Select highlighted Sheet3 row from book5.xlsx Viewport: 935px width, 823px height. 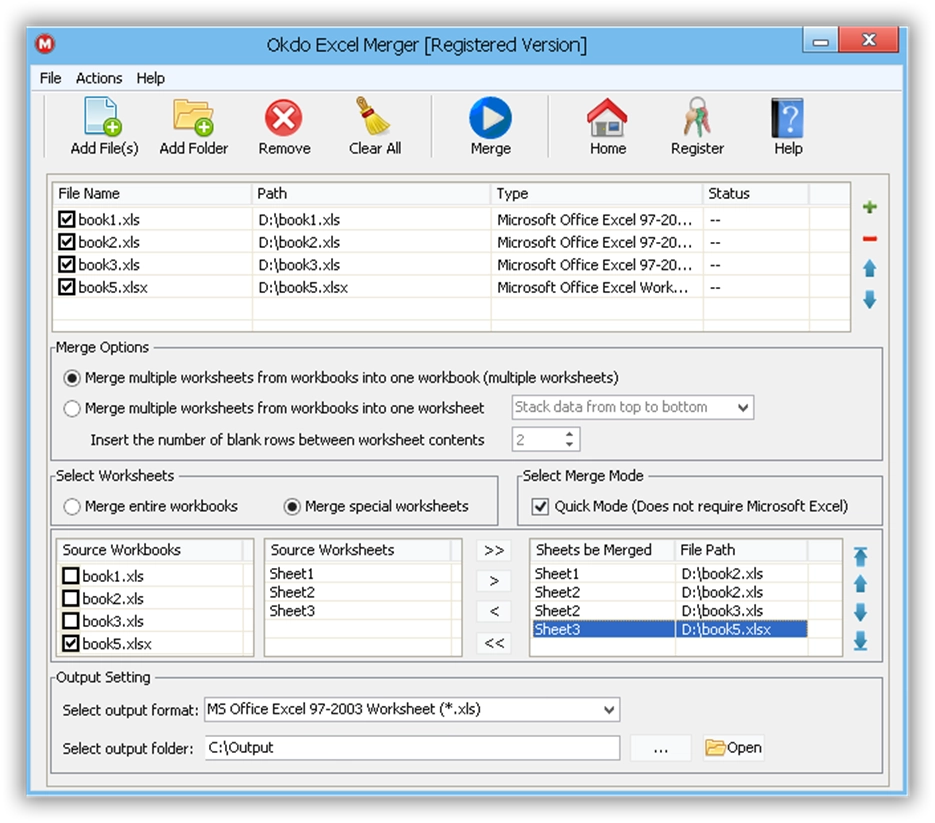click(669, 629)
